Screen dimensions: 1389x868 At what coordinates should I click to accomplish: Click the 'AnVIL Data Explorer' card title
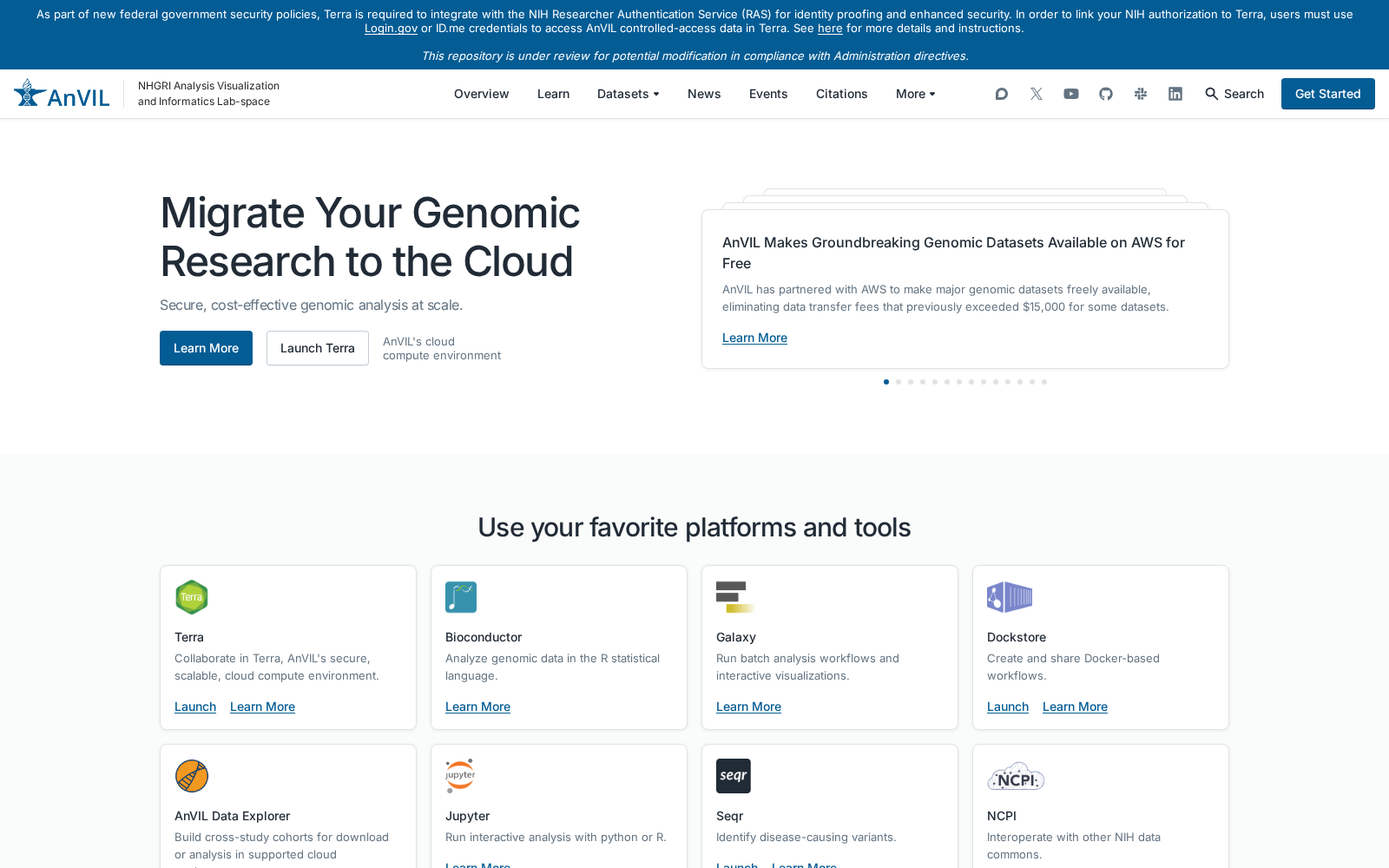pos(232,816)
